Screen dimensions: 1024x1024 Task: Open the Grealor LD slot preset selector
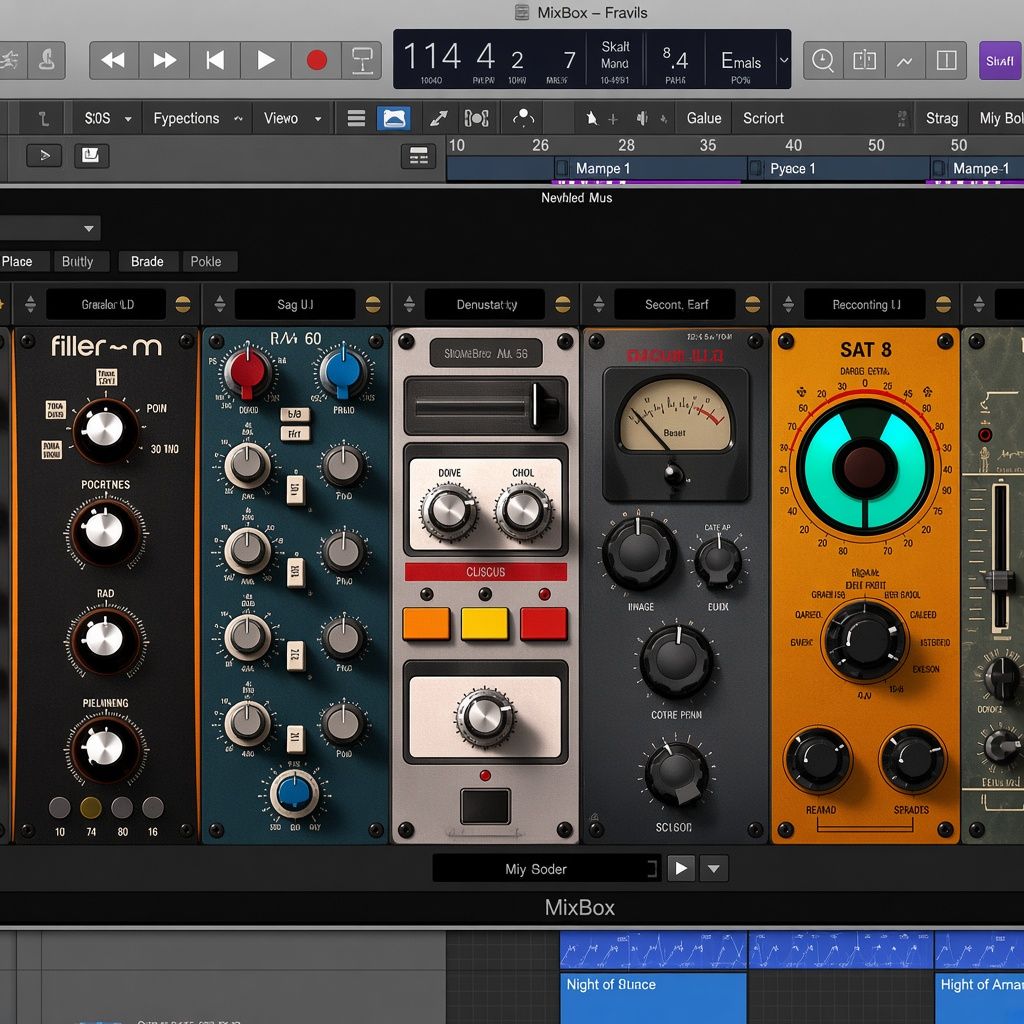click(106, 304)
